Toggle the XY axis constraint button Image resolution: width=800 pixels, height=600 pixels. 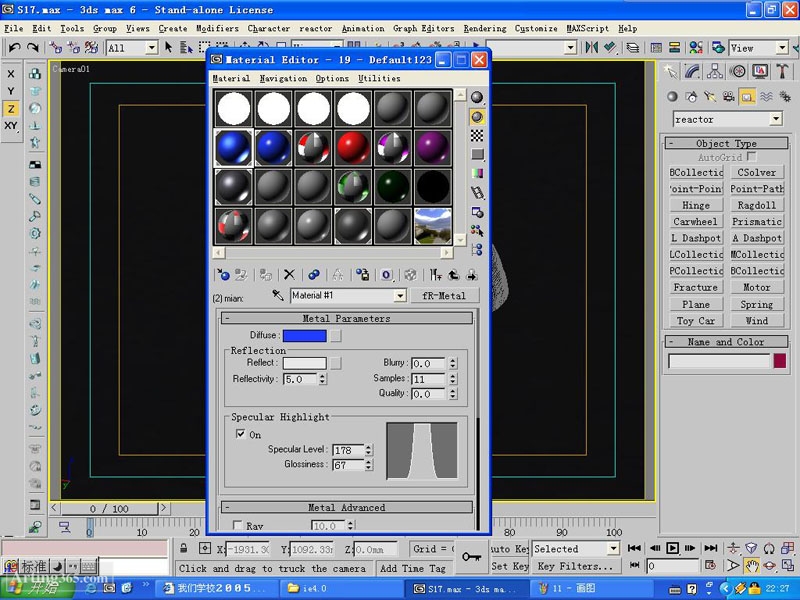[11, 126]
